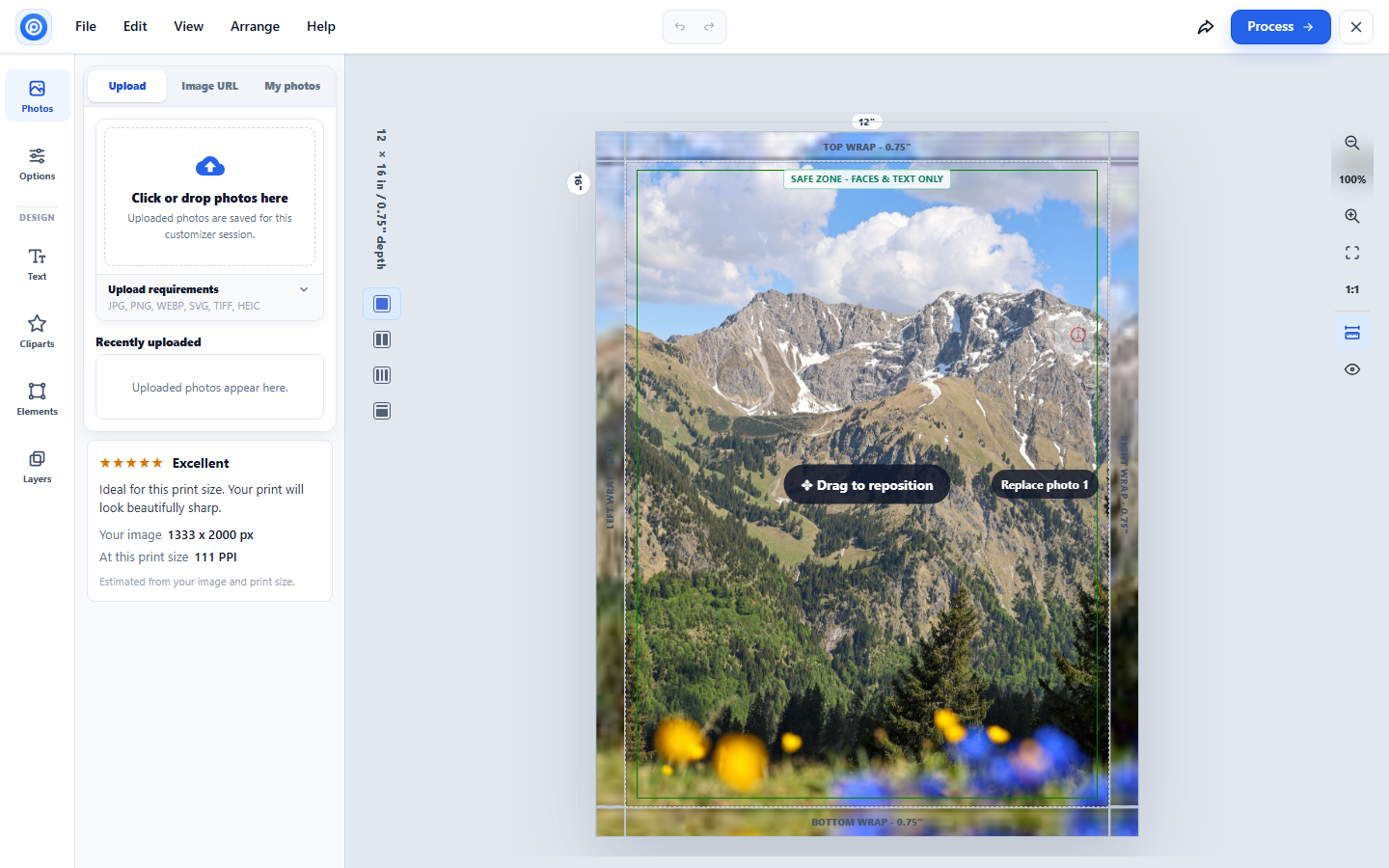Click the 100% zoom level indicator
This screenshot has width=1389, height=868.
(1352, 179)
